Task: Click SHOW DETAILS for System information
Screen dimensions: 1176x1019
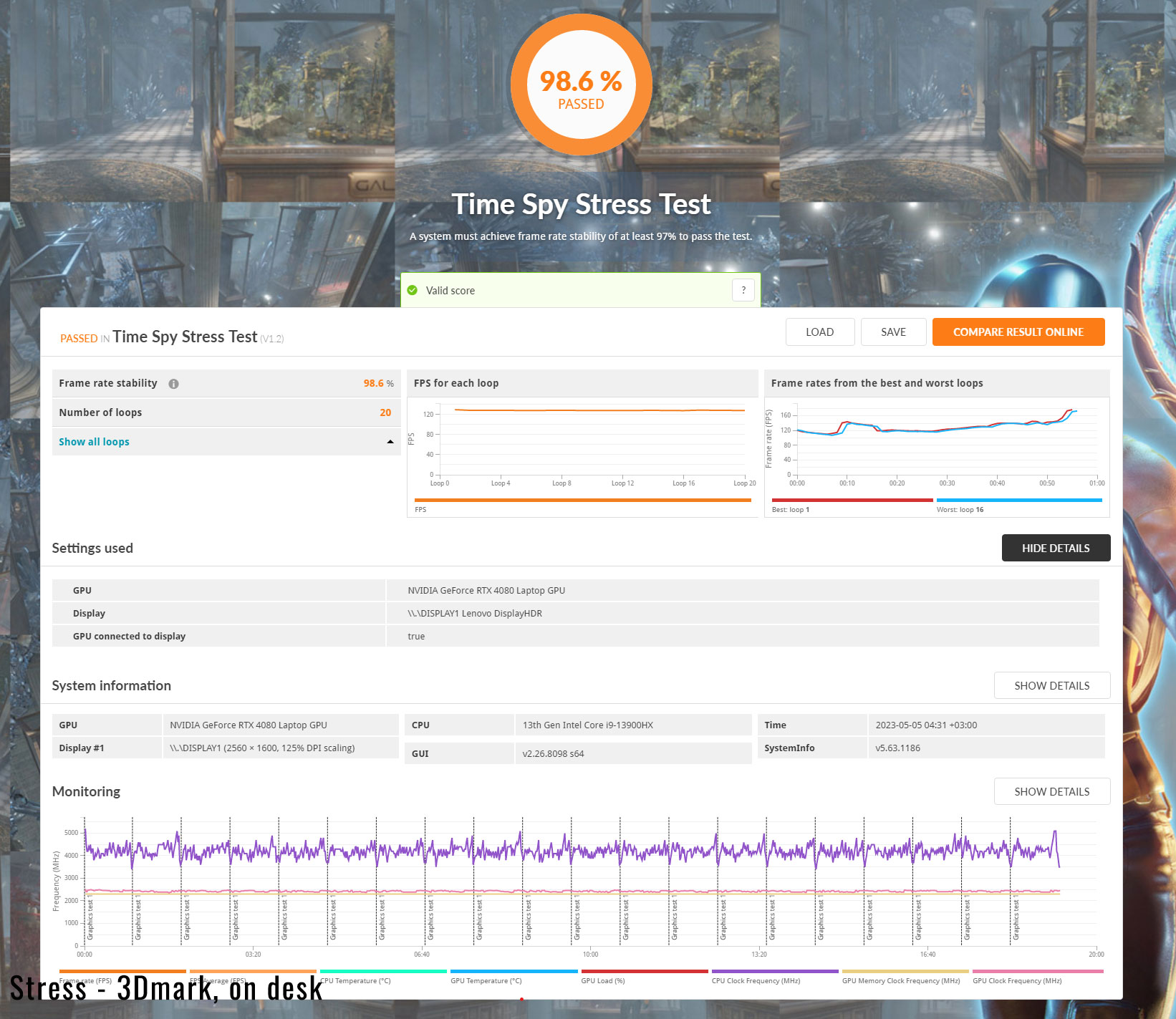Action: (1051, 685)
